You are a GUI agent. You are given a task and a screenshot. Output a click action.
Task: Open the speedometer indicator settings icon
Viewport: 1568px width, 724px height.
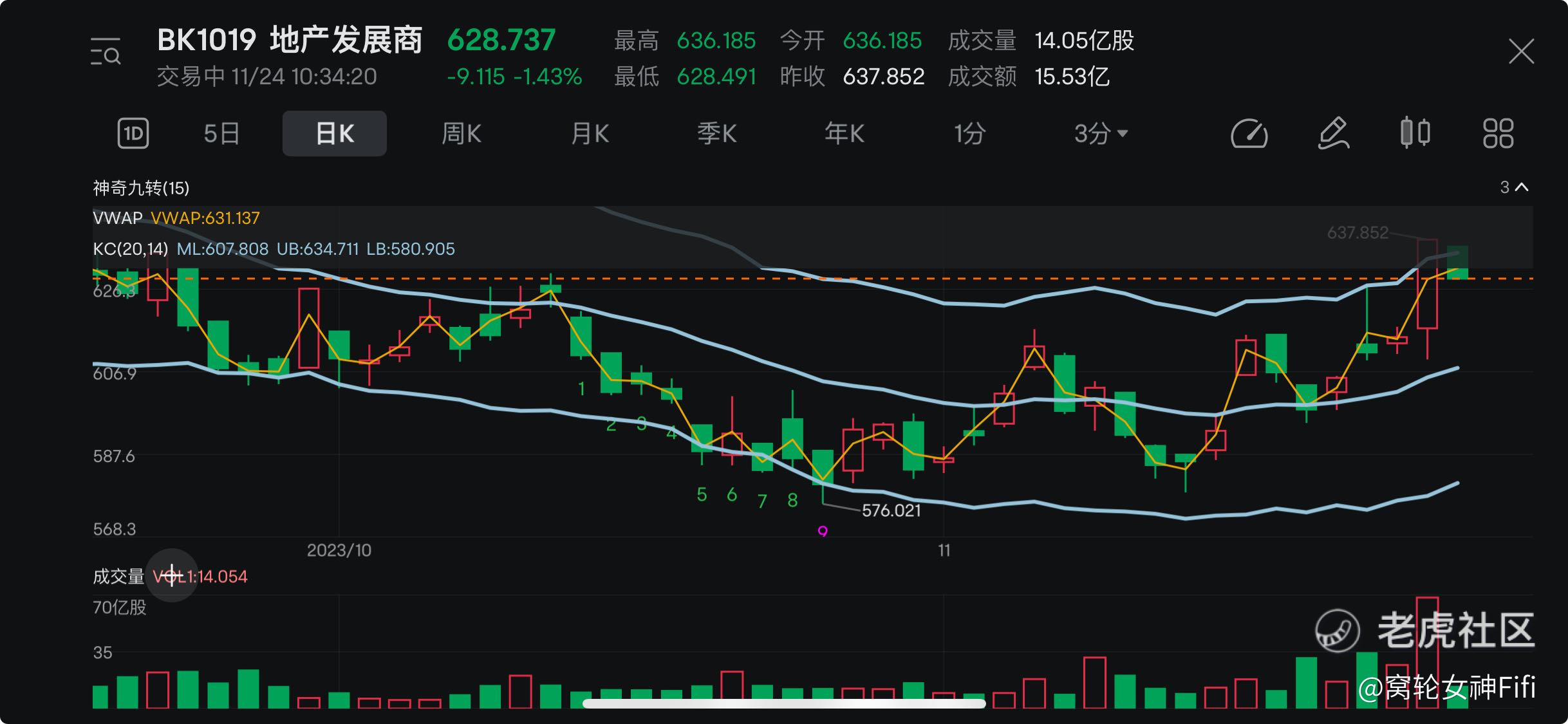coord(1249,134)
